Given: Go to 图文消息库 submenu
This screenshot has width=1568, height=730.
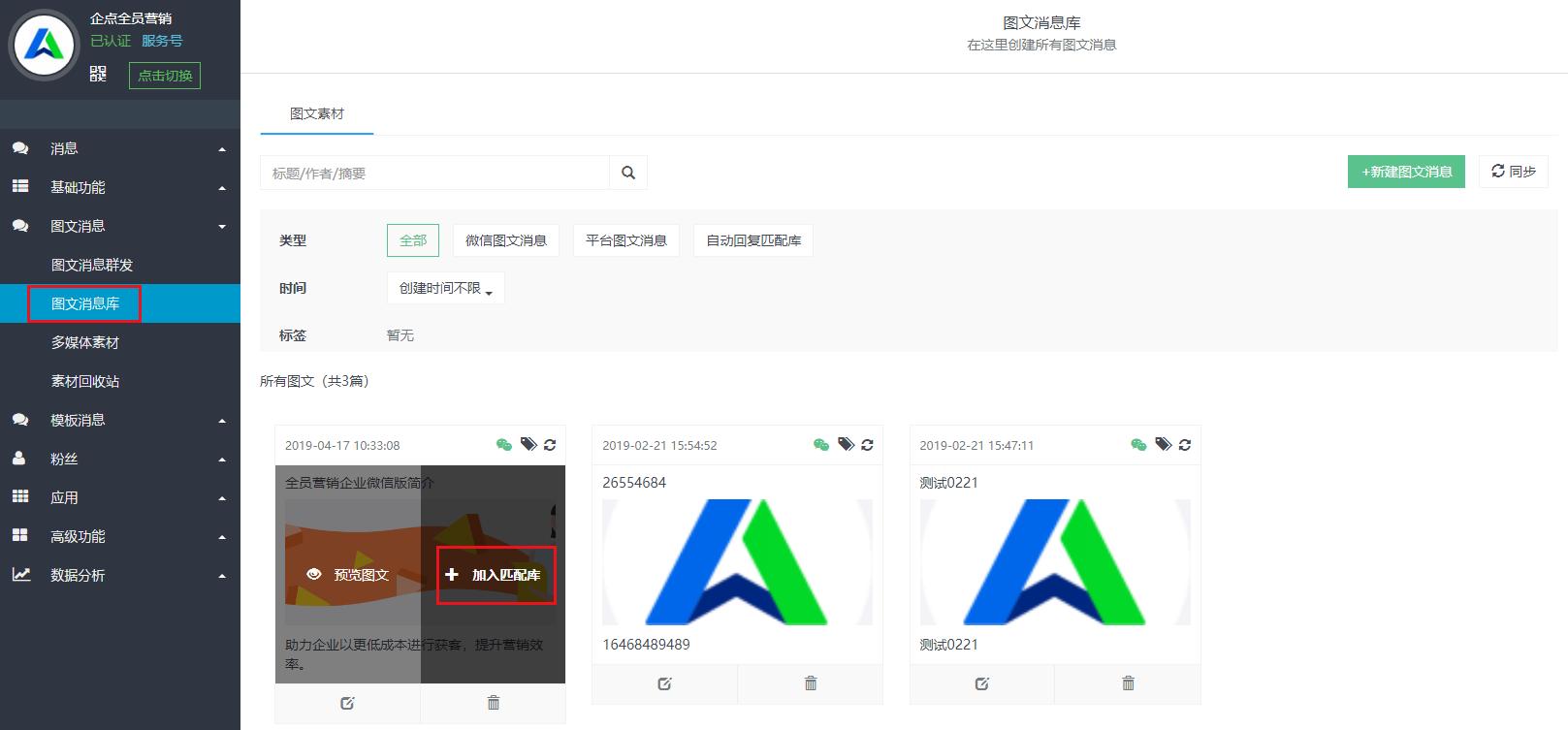Looking at the screenshot, I should click(120, 303).
